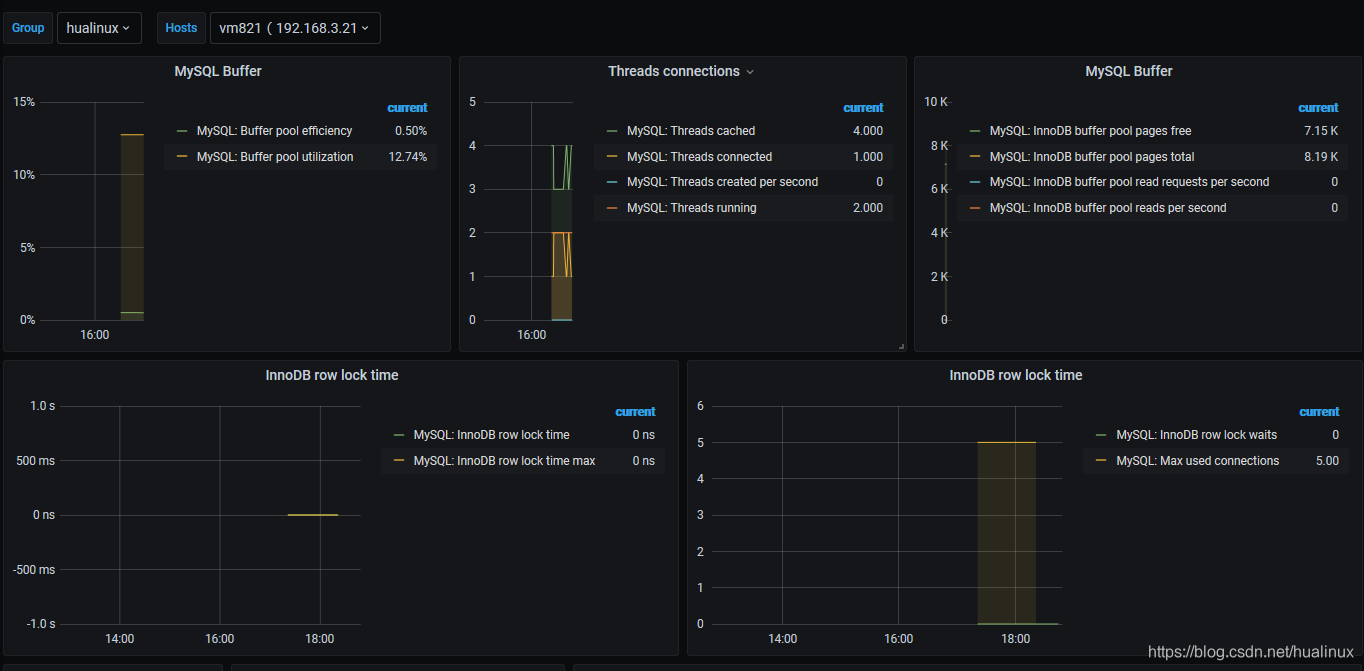Sort by current in left row lock legend
Viewport: 1364px width, 671px height.
pos(635,412)
